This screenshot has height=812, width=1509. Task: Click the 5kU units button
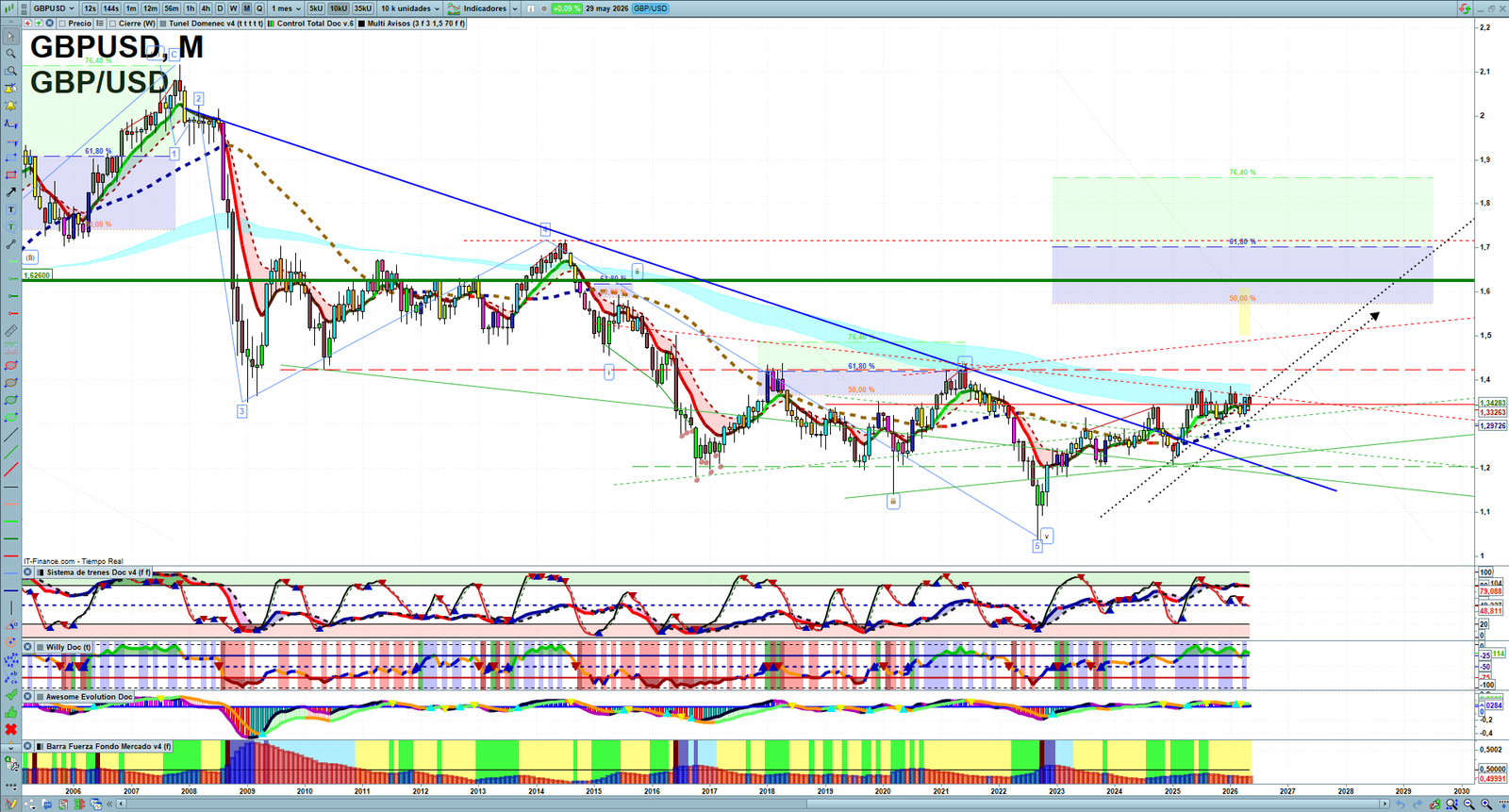316,8
